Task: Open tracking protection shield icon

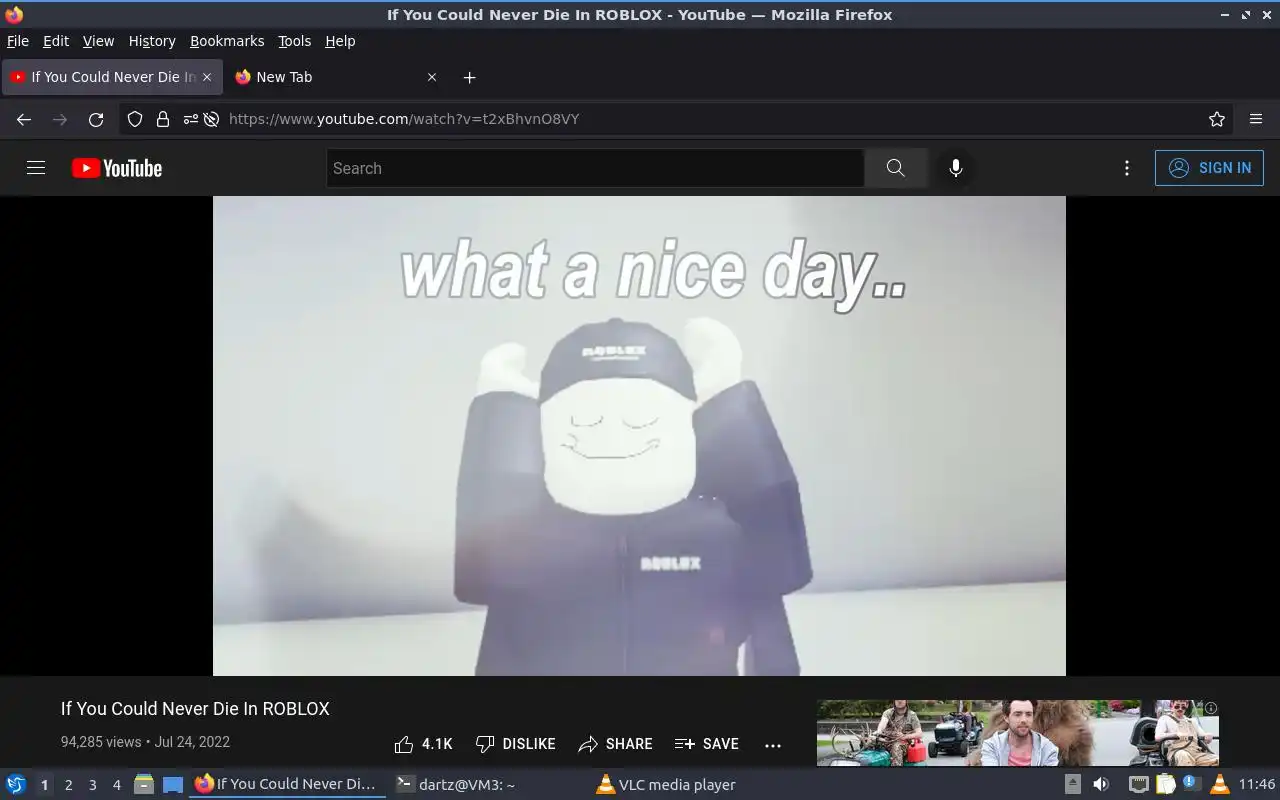Action: click(135, 119)
